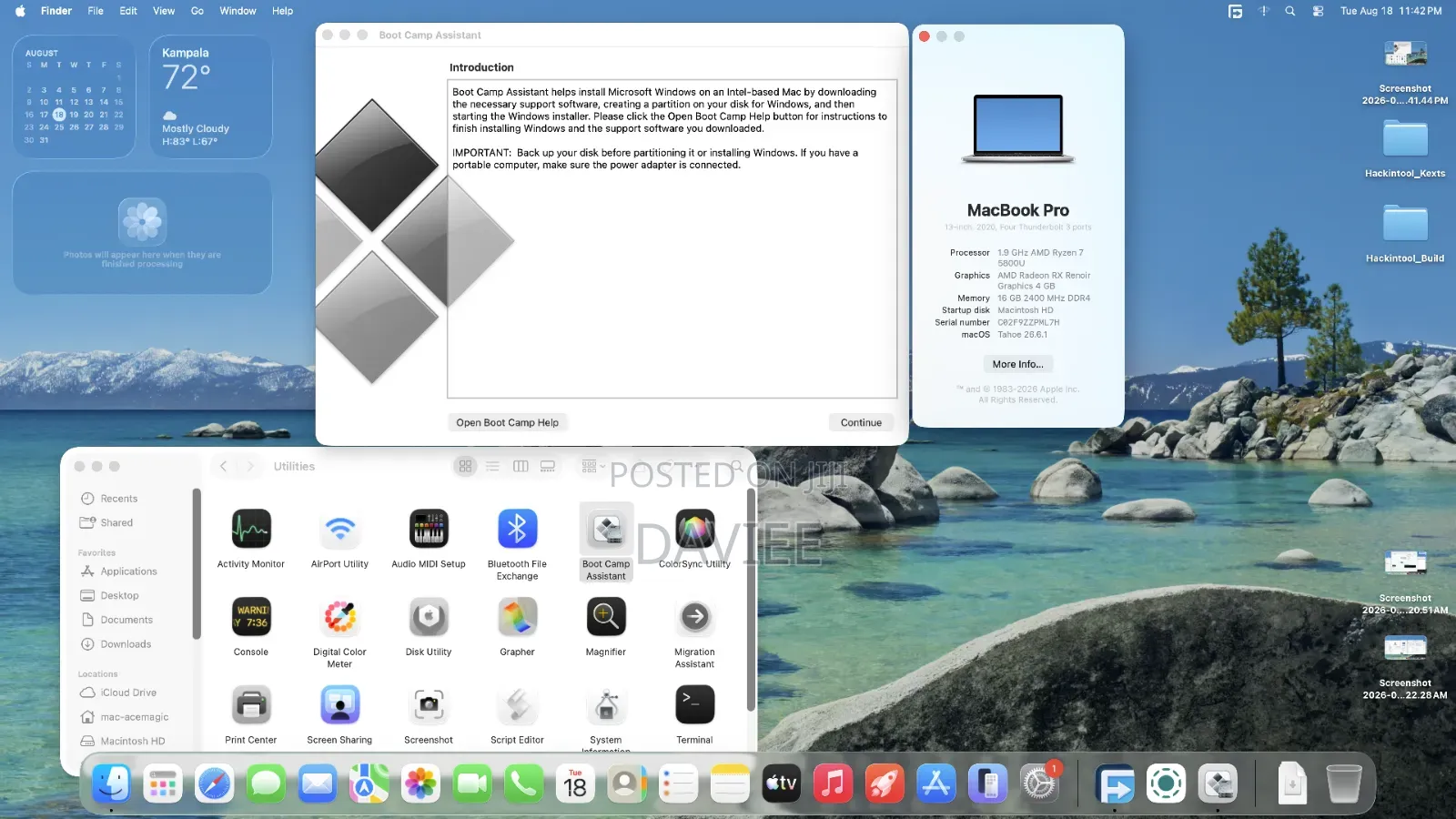Click the Kampala weather widget
1456x819 pixels.
(x=211, y=96)
